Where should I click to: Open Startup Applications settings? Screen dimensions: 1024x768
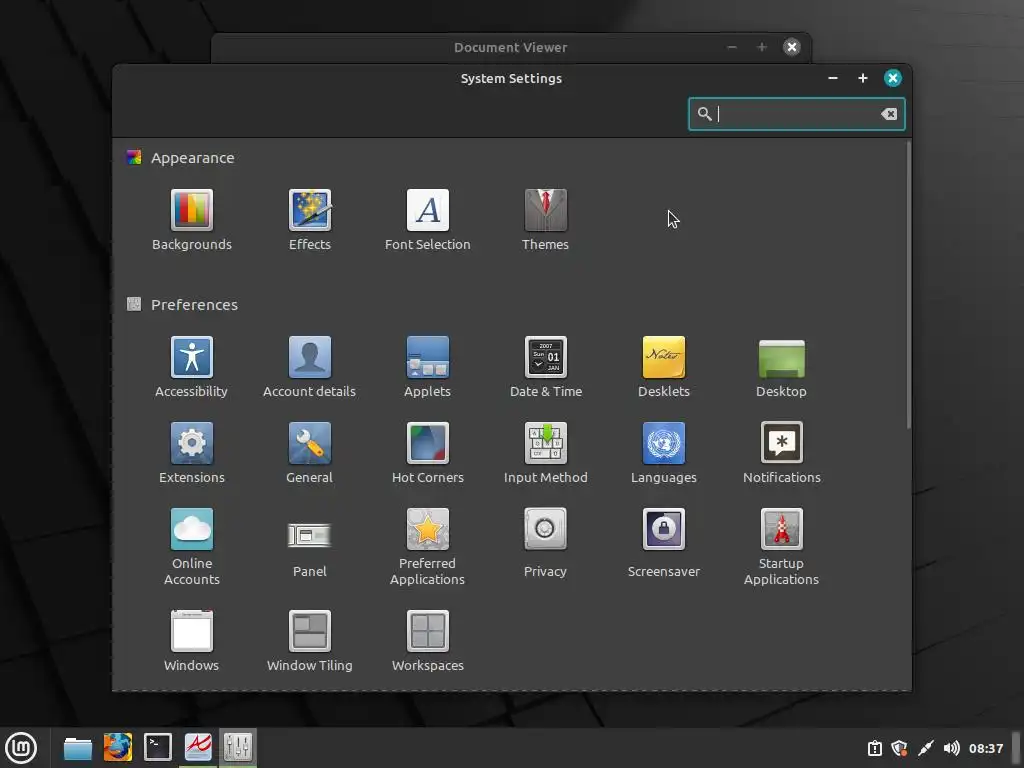781,547
